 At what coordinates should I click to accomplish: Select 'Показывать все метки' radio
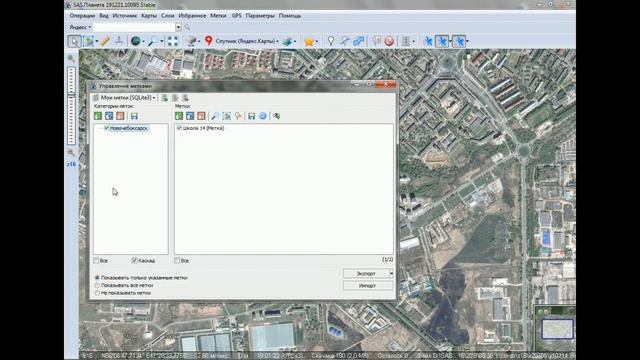(x=97, y=285)
